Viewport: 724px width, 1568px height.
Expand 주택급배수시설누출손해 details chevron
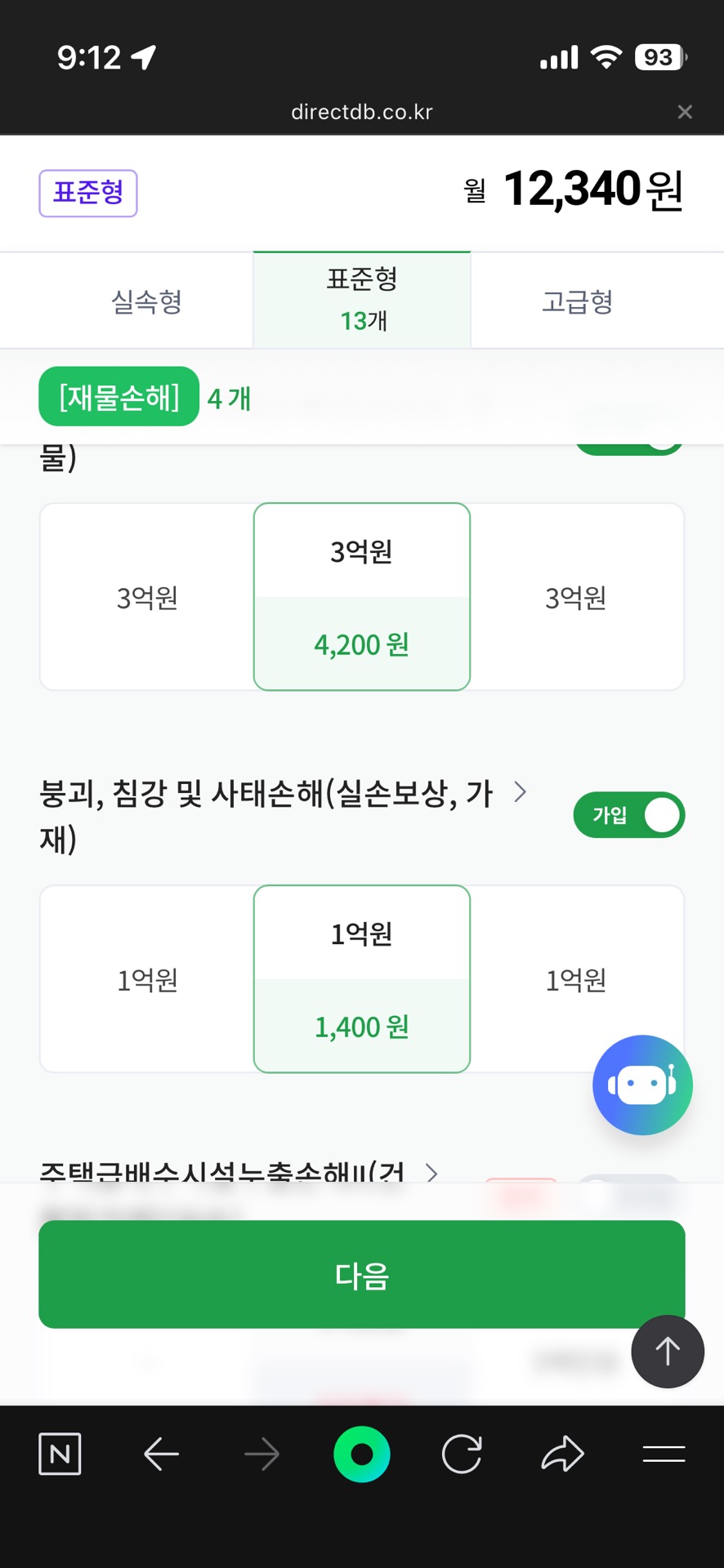pos(431,1173)
